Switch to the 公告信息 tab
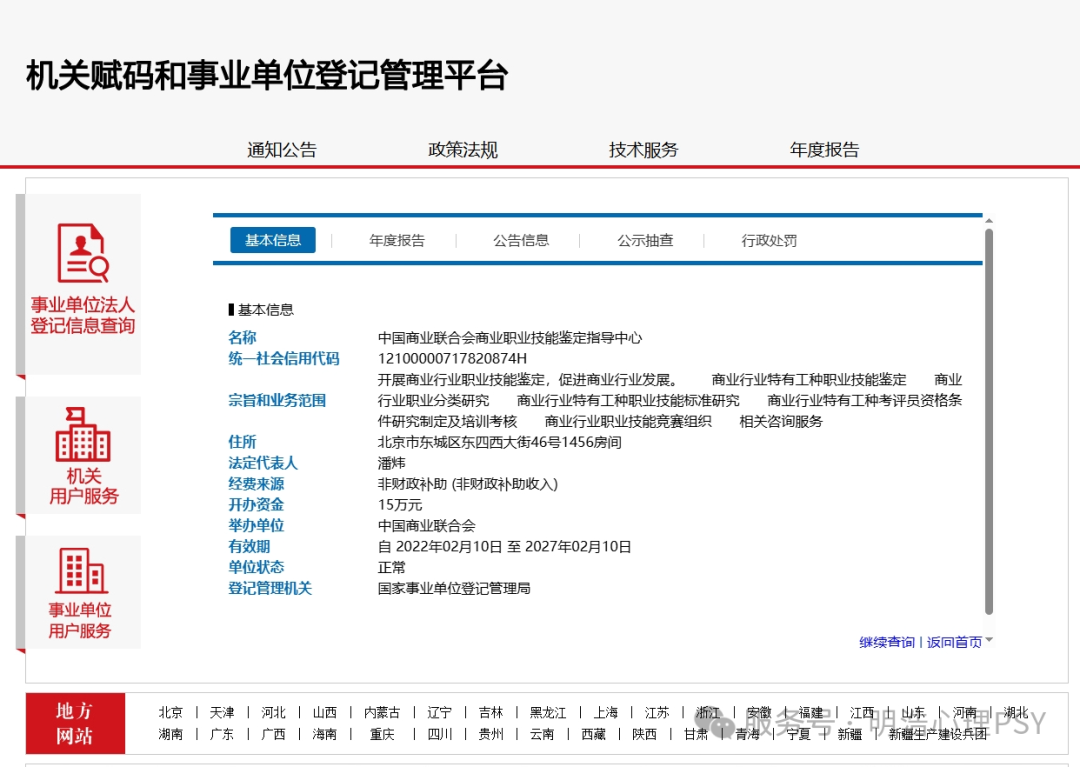1080x767 pixels. [521, 240]
